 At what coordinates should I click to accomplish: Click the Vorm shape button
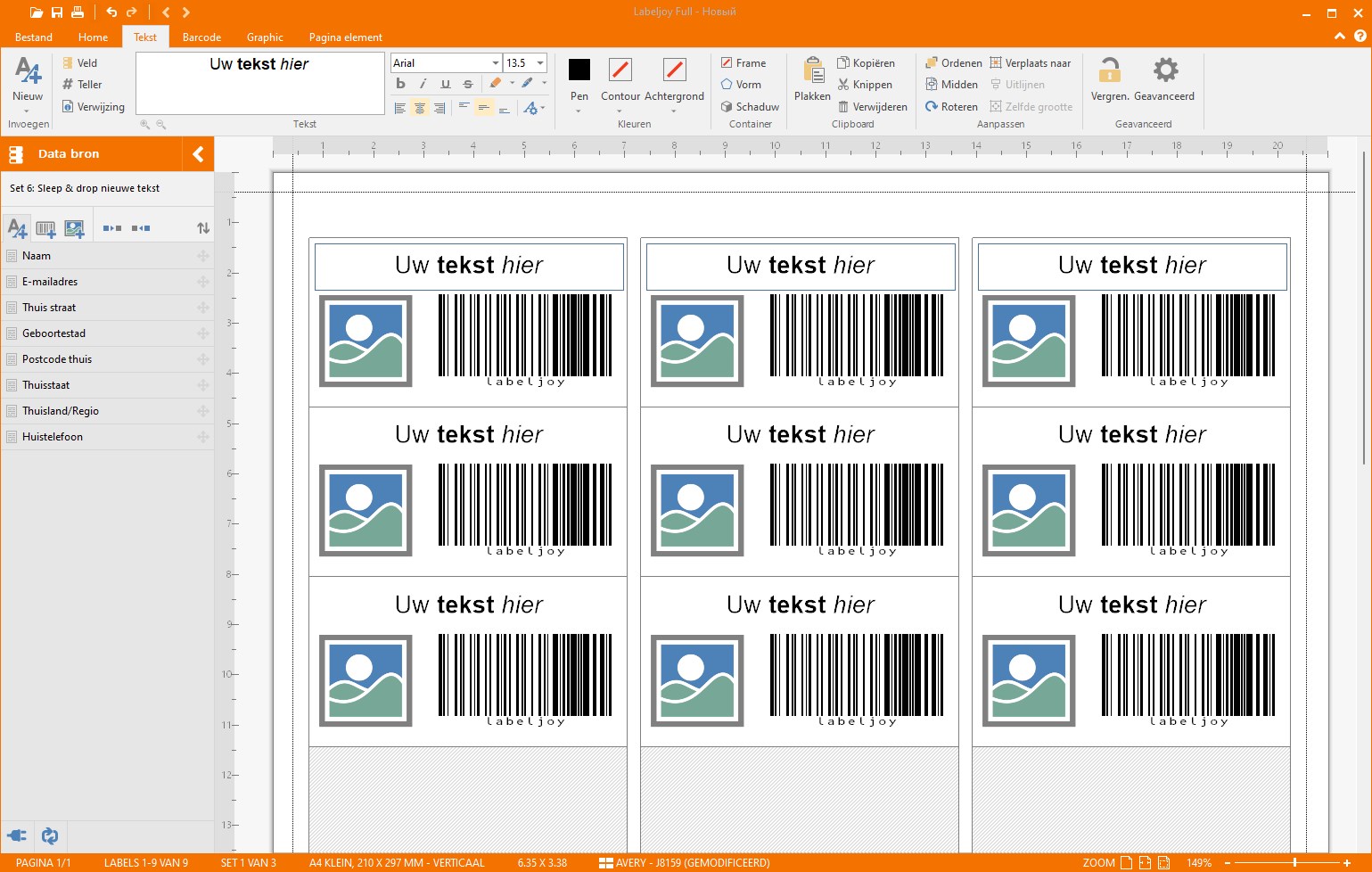(x=741, y=85)
